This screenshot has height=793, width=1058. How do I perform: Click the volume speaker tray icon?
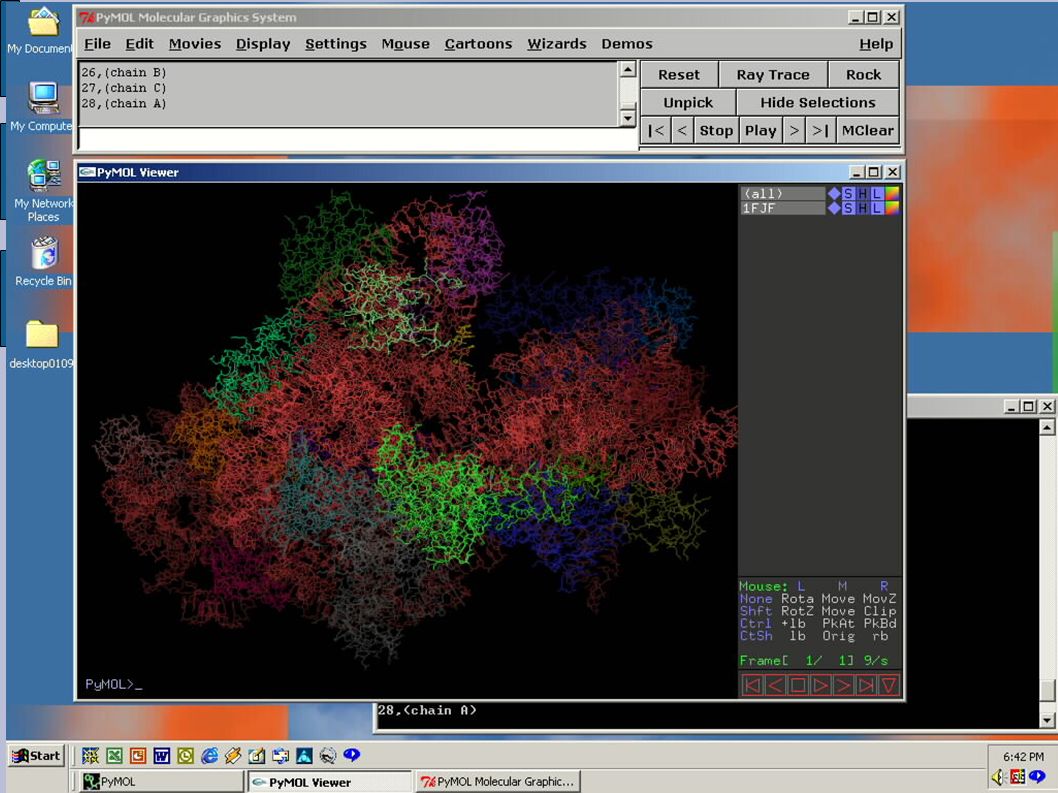tap(997, 777)
